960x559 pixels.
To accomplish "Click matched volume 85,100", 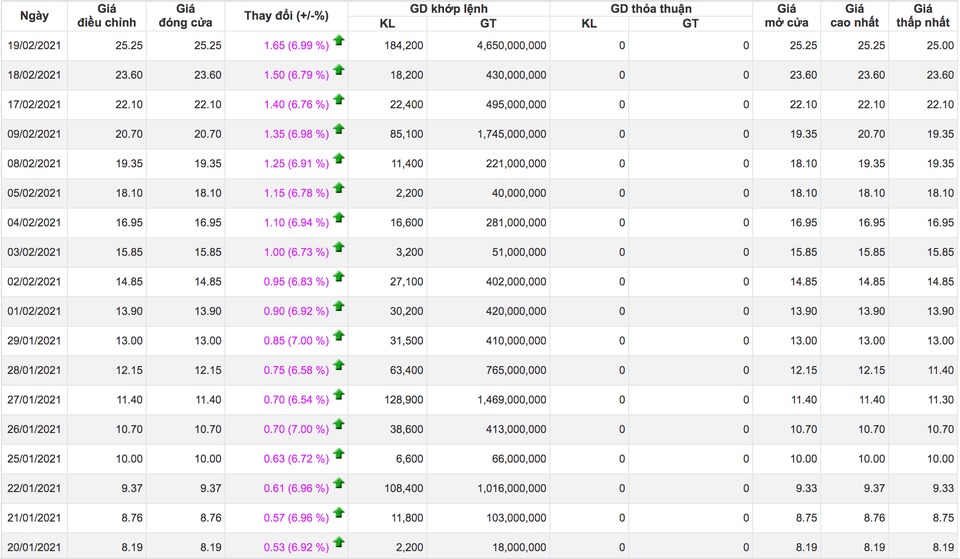I will 407,134.
